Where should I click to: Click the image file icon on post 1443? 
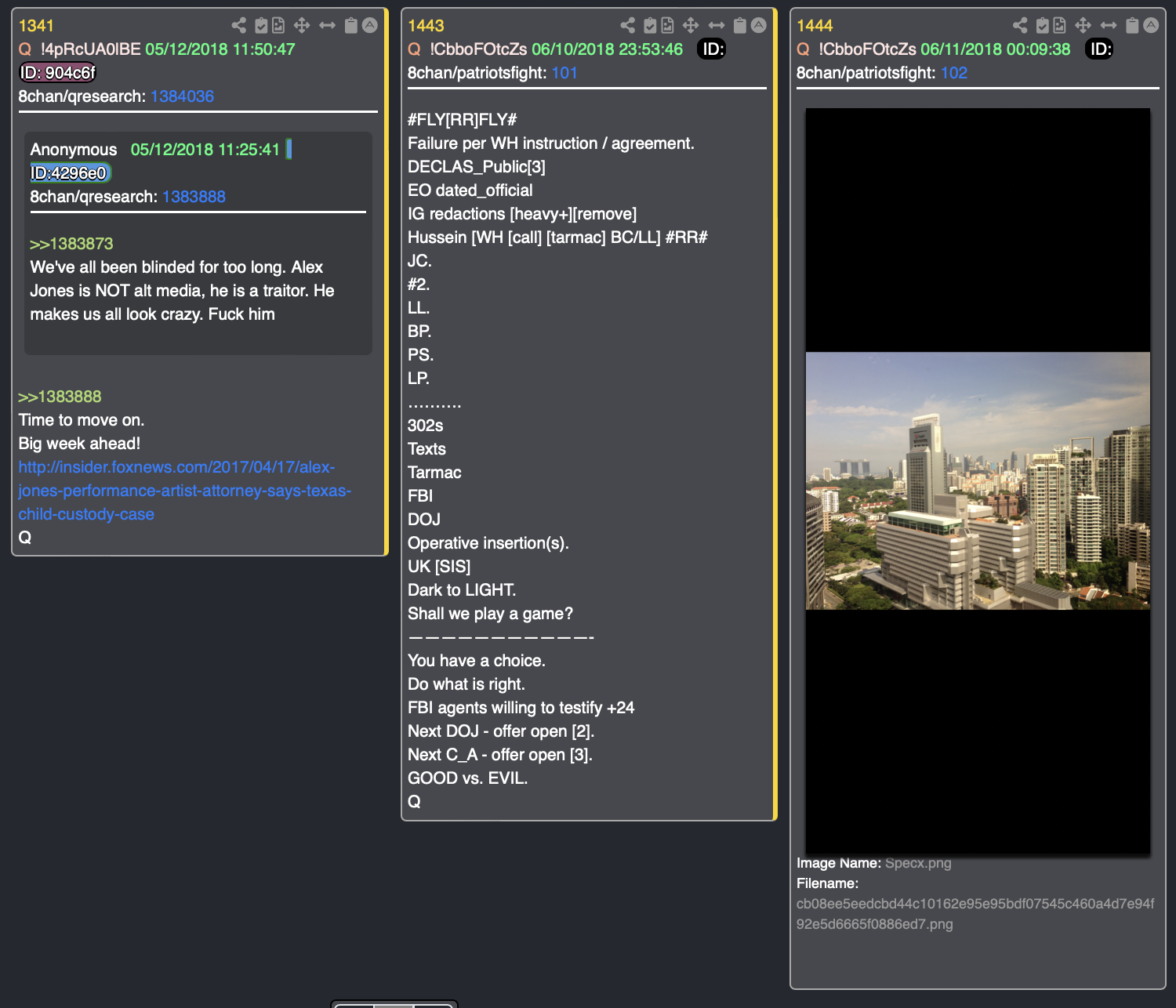[x=667, y=25]
